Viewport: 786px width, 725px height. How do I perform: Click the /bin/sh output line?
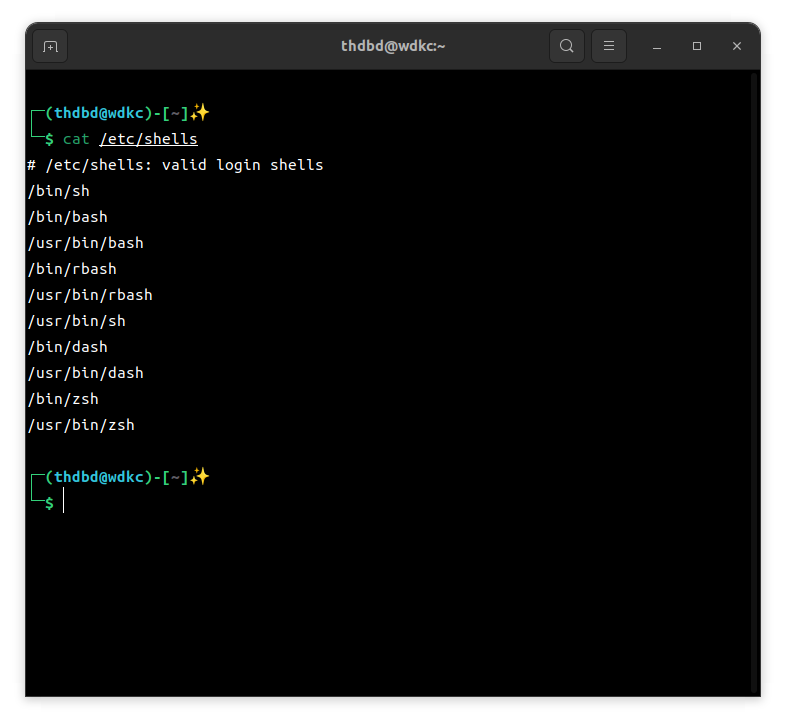click(x=59, y=191)
